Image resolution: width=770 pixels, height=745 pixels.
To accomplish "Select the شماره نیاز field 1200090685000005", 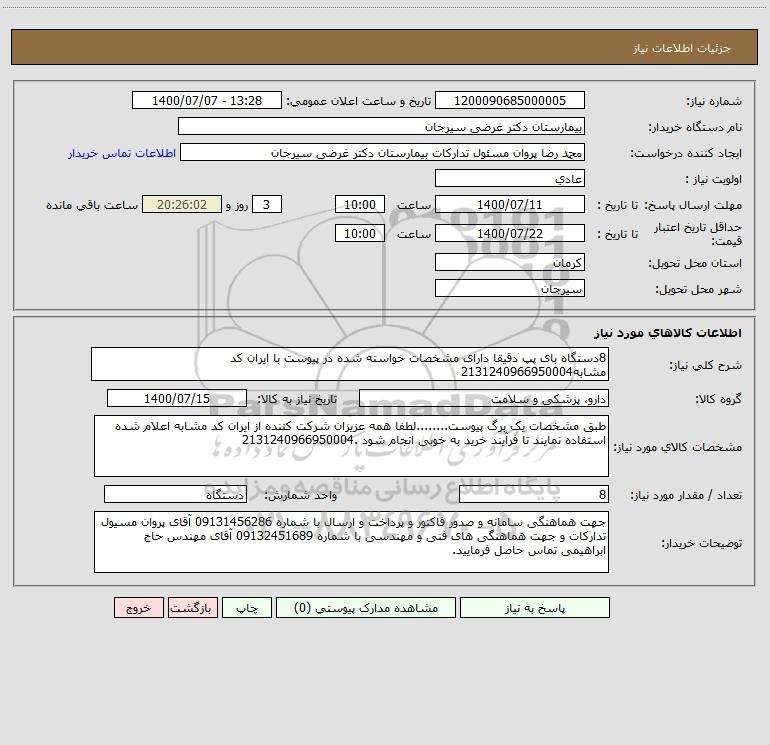I will [x=510, y=100].
